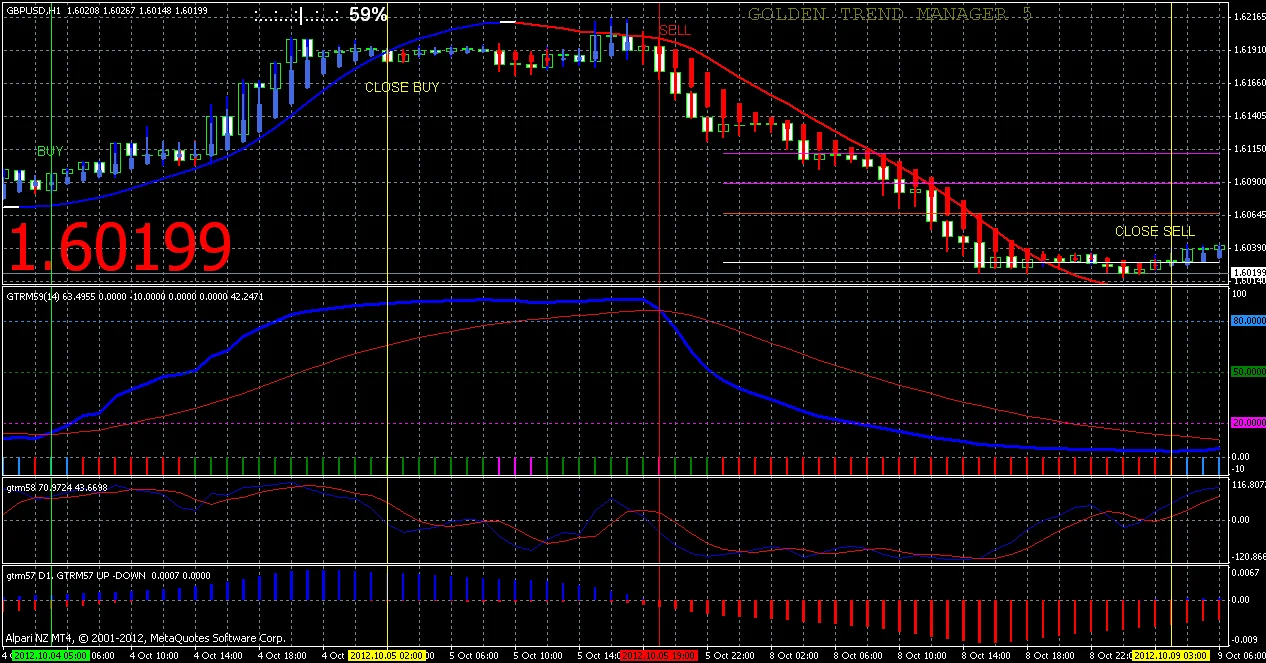
Task: Click the GOLDEN TREND MANAGER 5 title
Action: tap(889, 14)
